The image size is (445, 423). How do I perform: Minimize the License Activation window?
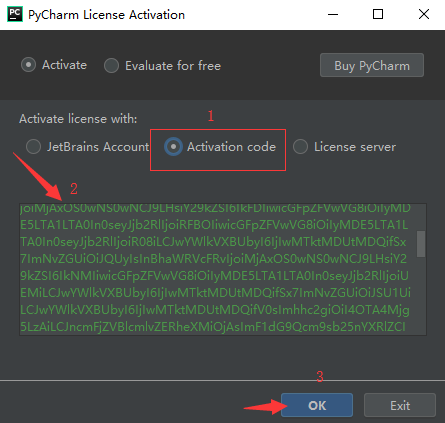tap(333, 14)
